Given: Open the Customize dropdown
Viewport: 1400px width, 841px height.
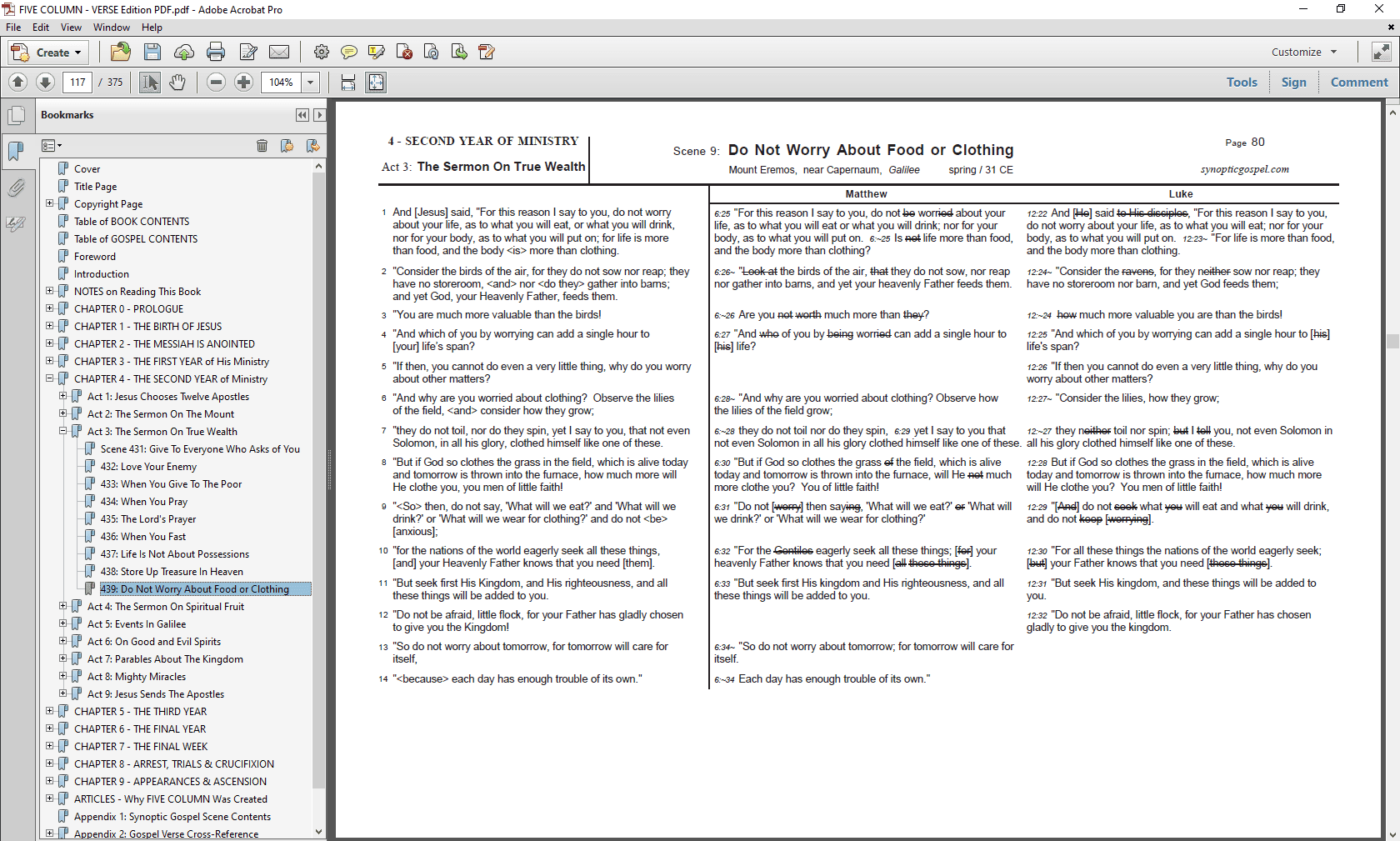Looking at the screenshot, I should (x=1304, y=52).
